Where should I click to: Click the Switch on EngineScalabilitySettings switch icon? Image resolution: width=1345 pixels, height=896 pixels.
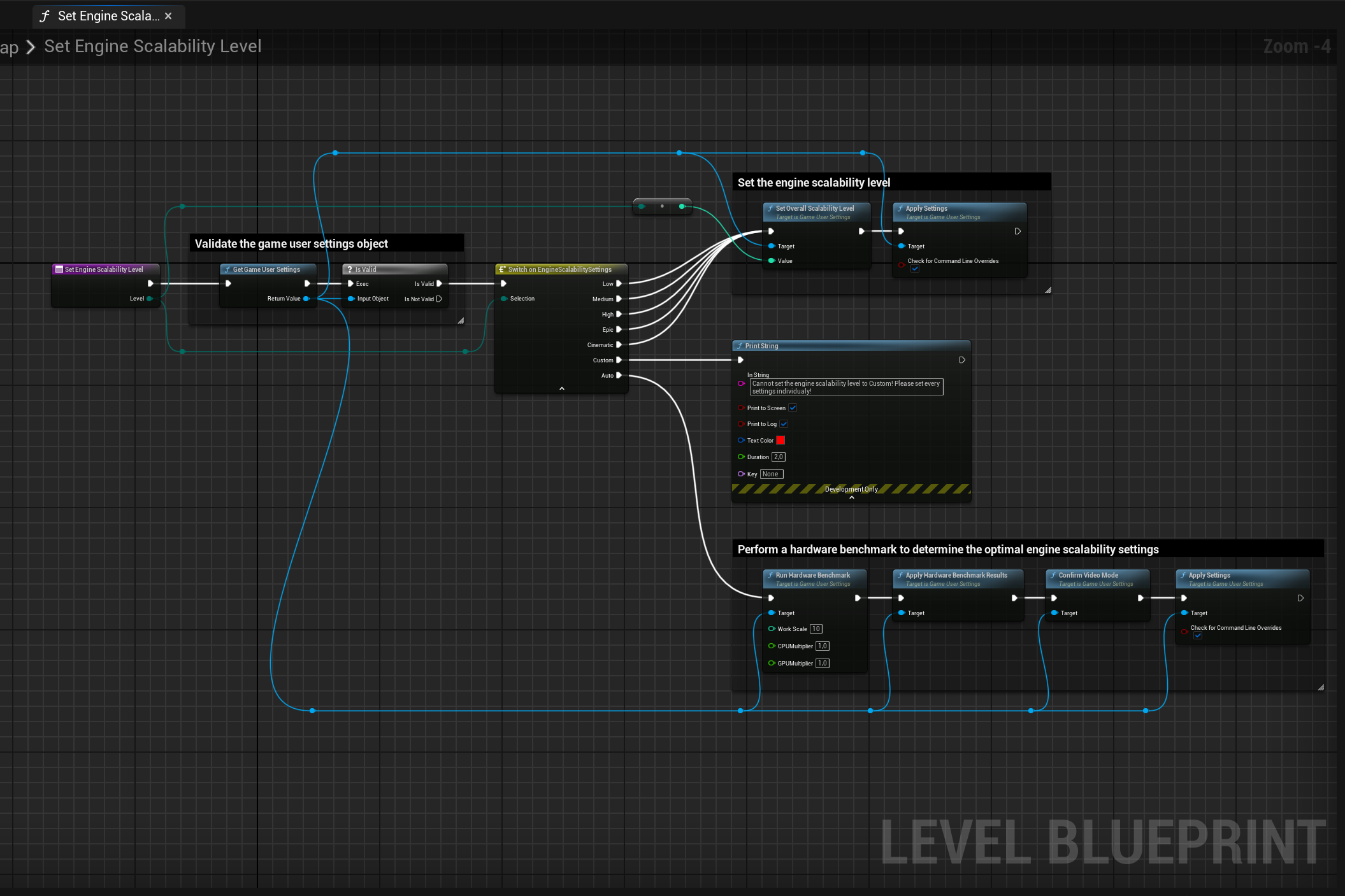pyautogui.click(x=503, y=269)
